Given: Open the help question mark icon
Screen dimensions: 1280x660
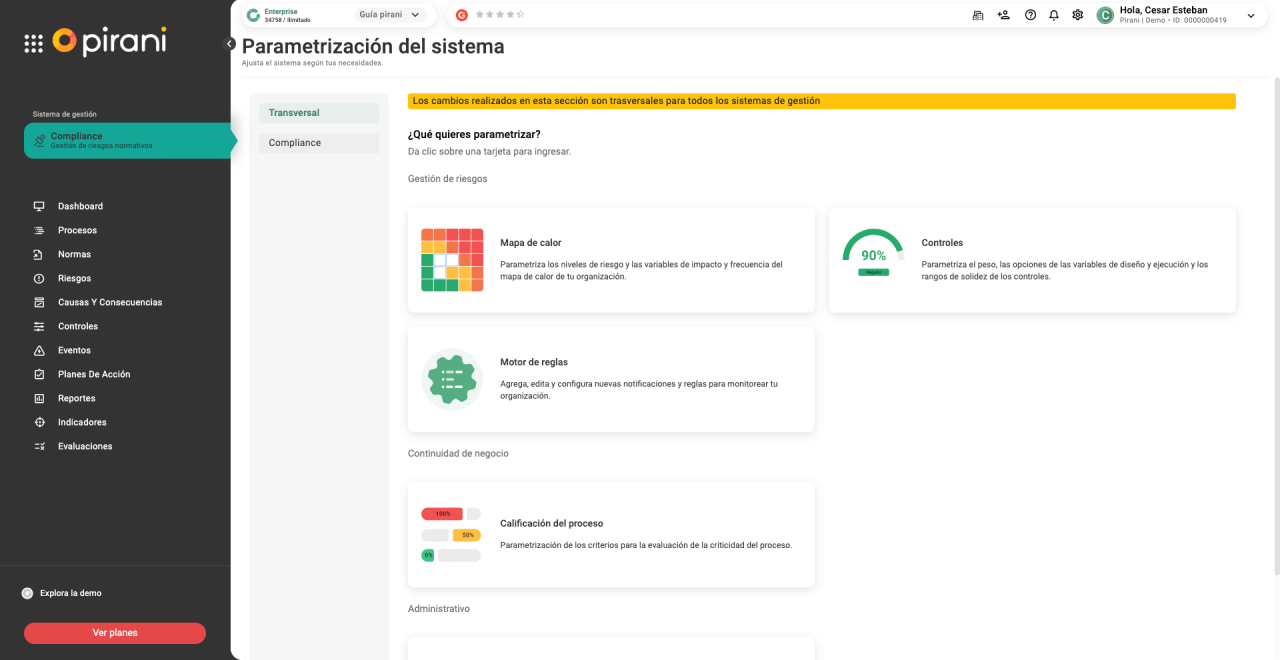Looking at the screenshot, I should pos(1030,15).
